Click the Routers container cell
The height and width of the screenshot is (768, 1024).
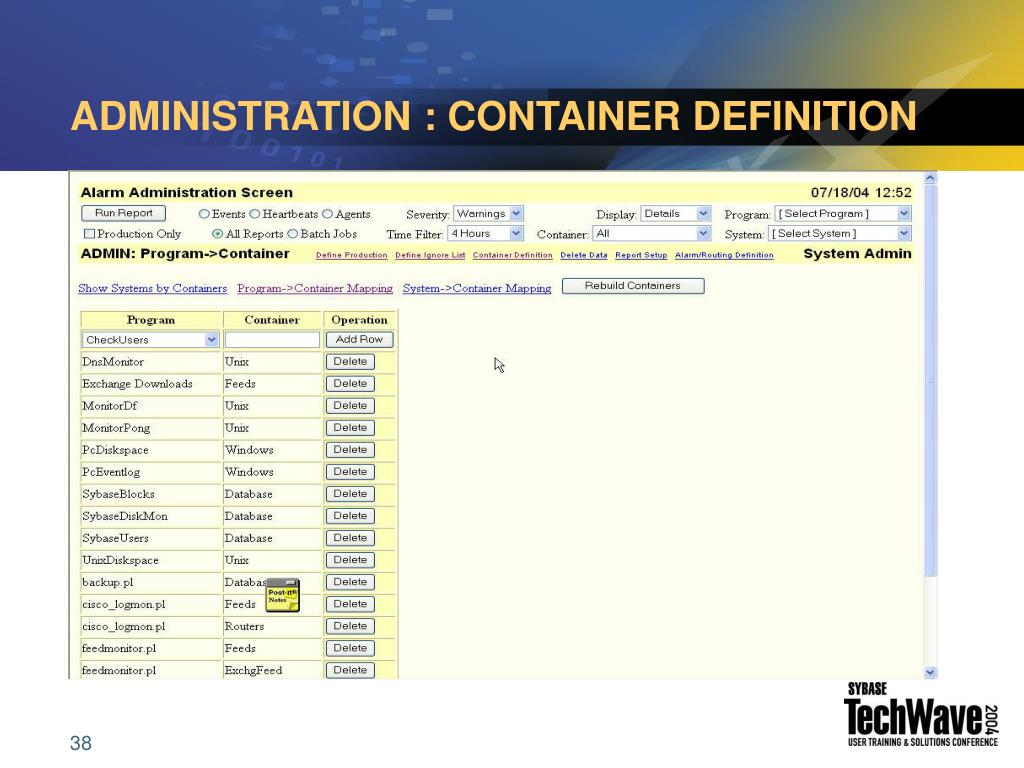(x=272, y=626)
